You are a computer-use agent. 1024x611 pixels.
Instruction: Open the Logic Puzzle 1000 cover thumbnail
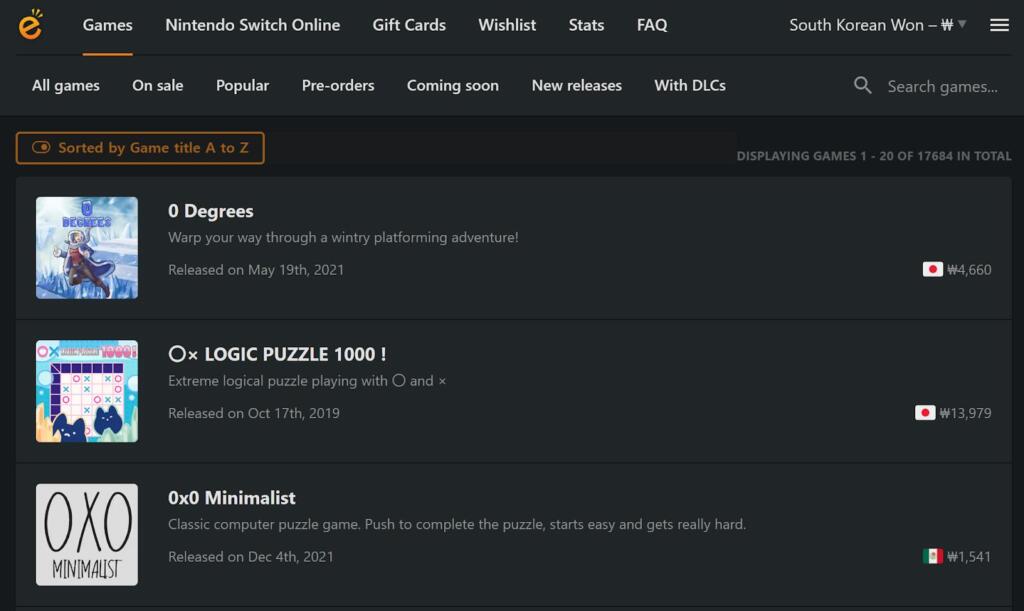(87, 391)
